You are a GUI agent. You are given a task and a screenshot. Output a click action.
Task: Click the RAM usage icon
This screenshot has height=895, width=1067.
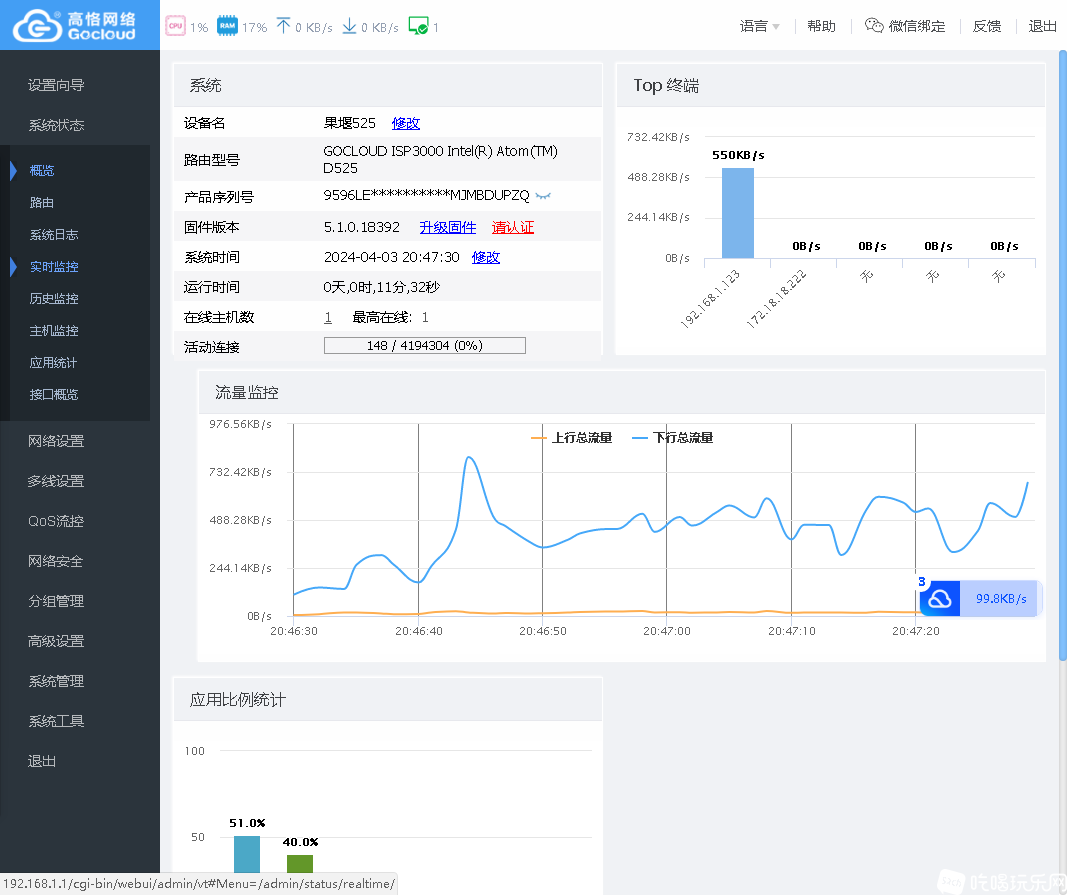(x=227, y=26)
